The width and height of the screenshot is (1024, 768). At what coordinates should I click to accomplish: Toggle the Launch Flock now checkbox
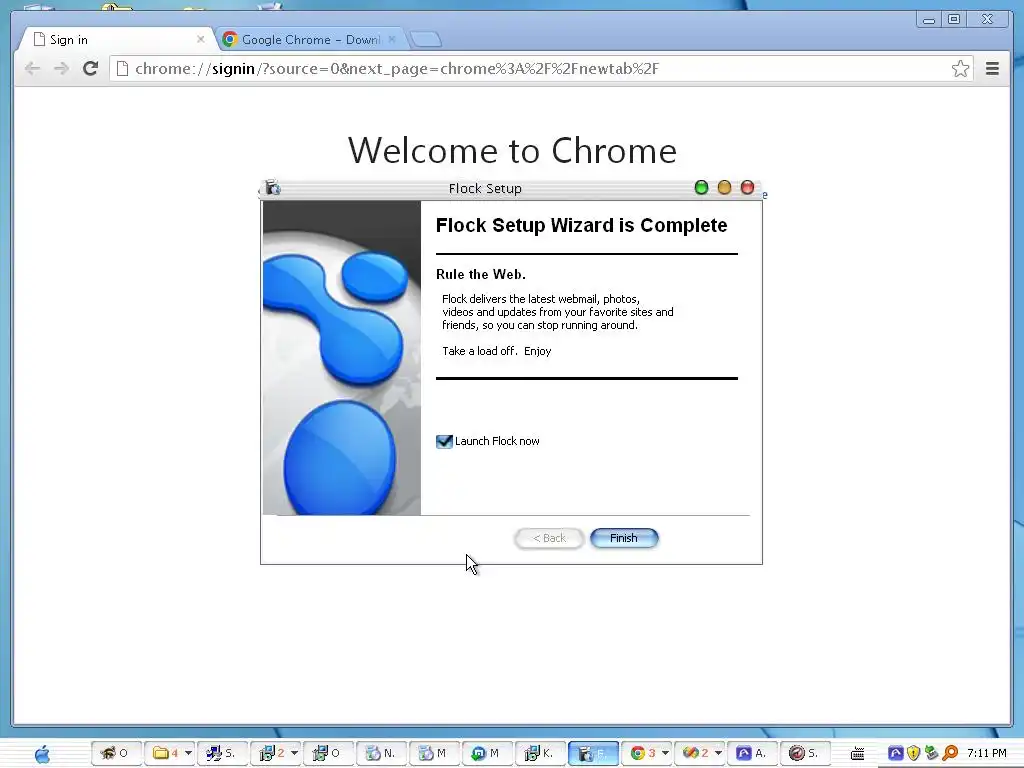(x=444, y=441)
